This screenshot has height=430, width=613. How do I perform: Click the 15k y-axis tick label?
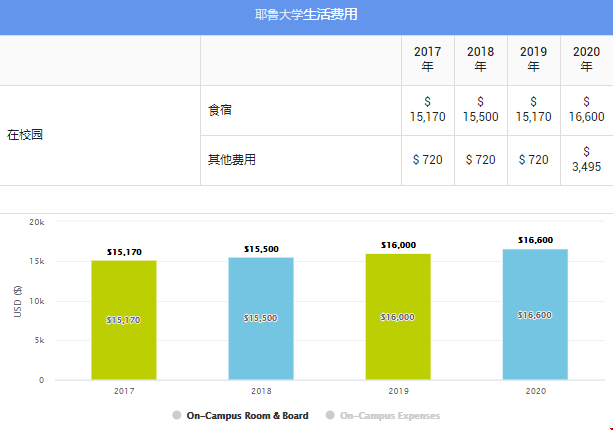pyautogui.click(x=37, y=261)
